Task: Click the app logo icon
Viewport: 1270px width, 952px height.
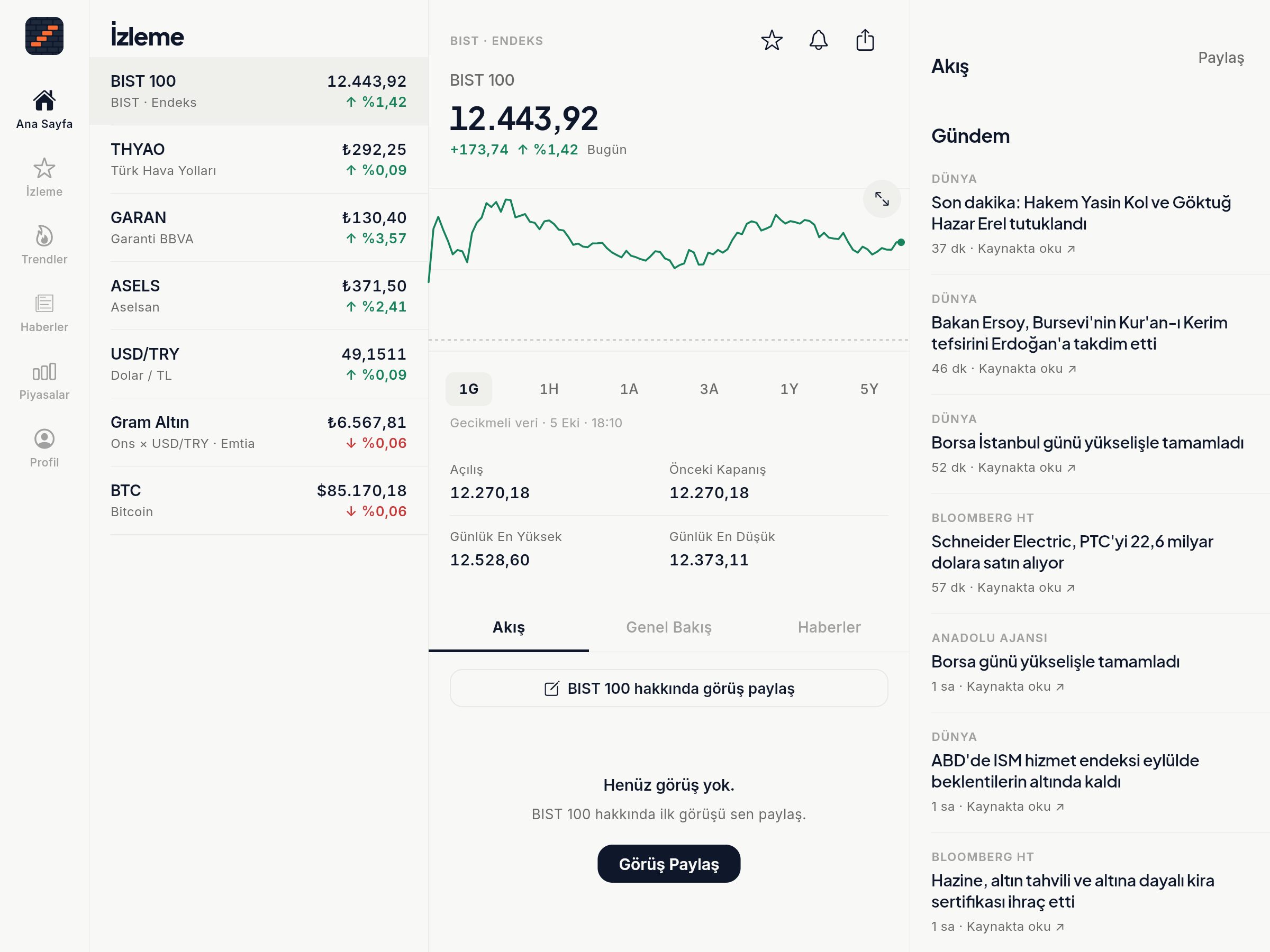Action: tap(44, 36)
